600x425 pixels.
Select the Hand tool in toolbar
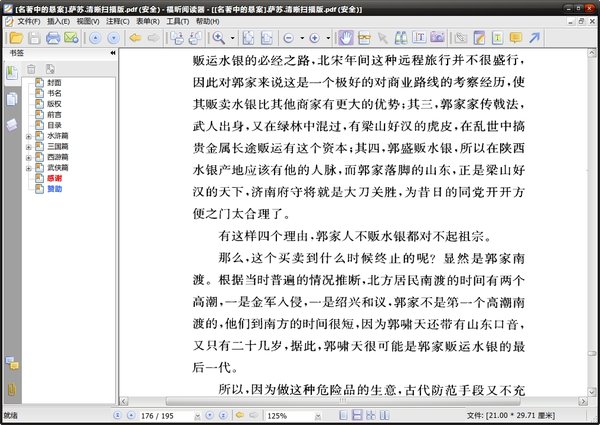tap(345, 38)
